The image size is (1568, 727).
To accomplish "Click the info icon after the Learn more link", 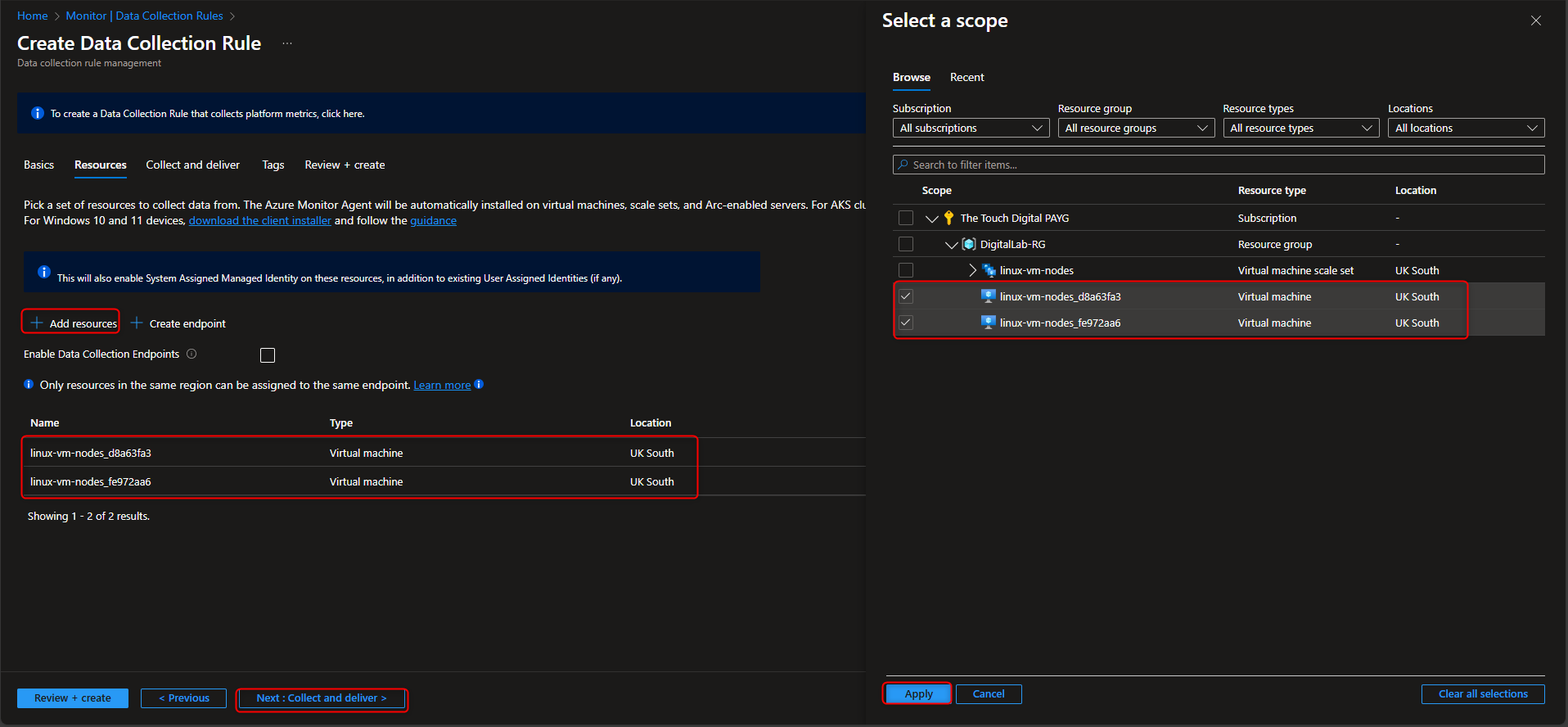I will click(479, 384).
